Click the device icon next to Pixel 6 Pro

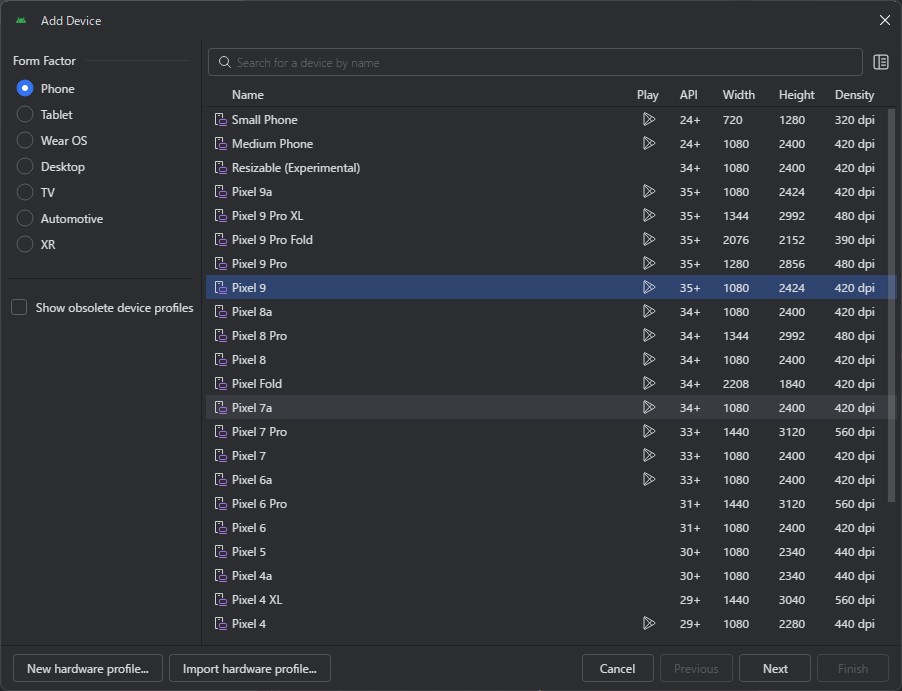pos(221,503)
